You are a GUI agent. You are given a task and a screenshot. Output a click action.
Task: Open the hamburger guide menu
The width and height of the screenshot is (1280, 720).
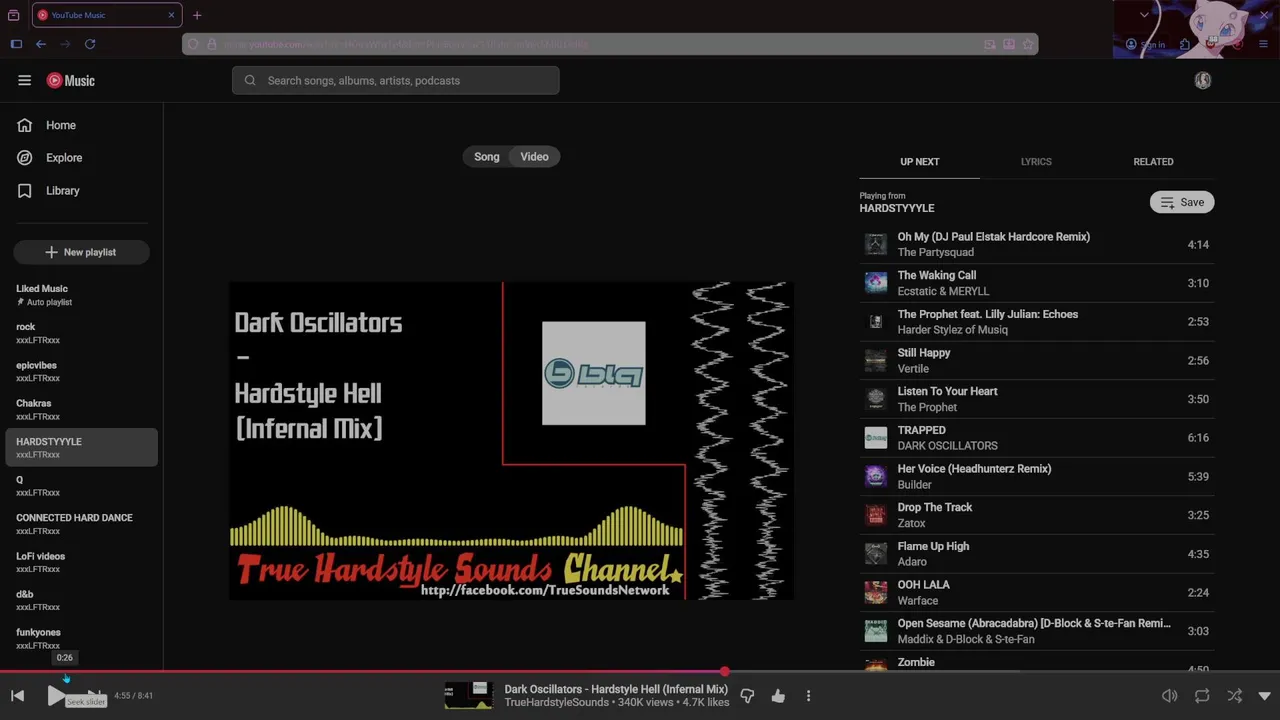[x=24, y=81]
